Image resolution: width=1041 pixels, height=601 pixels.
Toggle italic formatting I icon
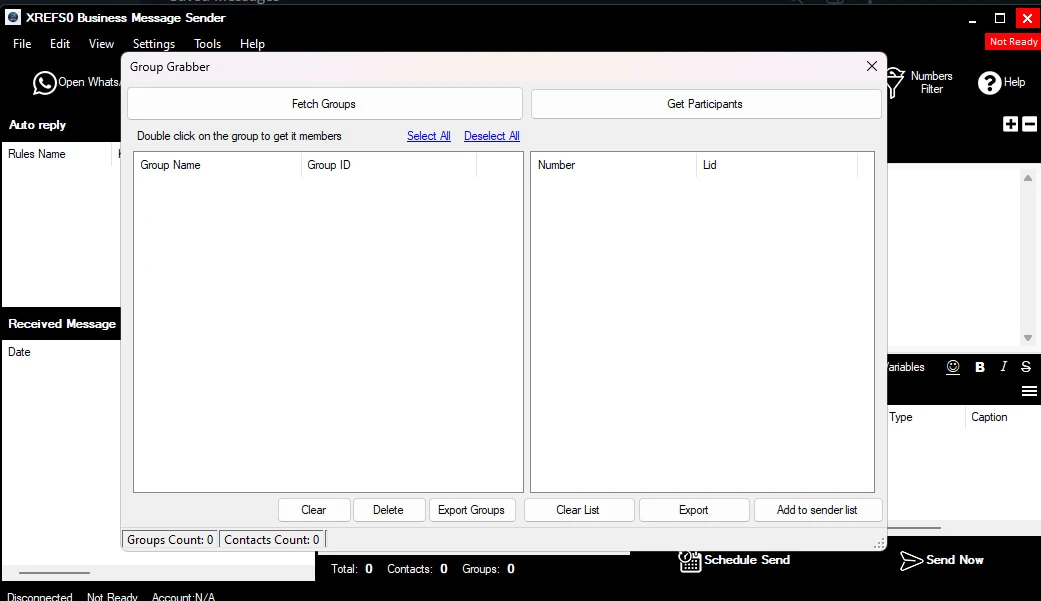pos(1004,367)
